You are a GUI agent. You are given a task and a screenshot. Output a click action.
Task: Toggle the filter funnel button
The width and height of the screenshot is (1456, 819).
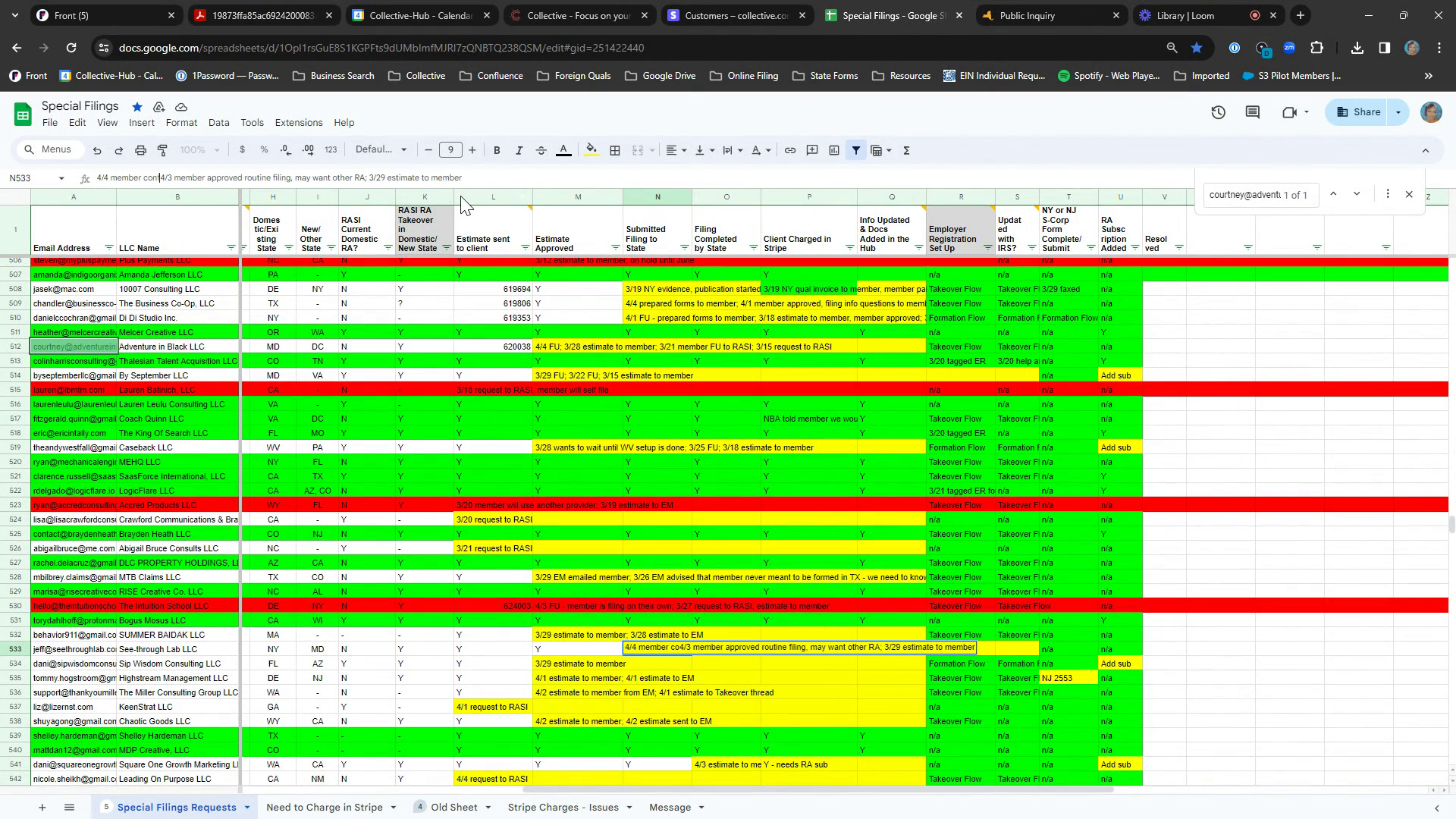(856, 150)
